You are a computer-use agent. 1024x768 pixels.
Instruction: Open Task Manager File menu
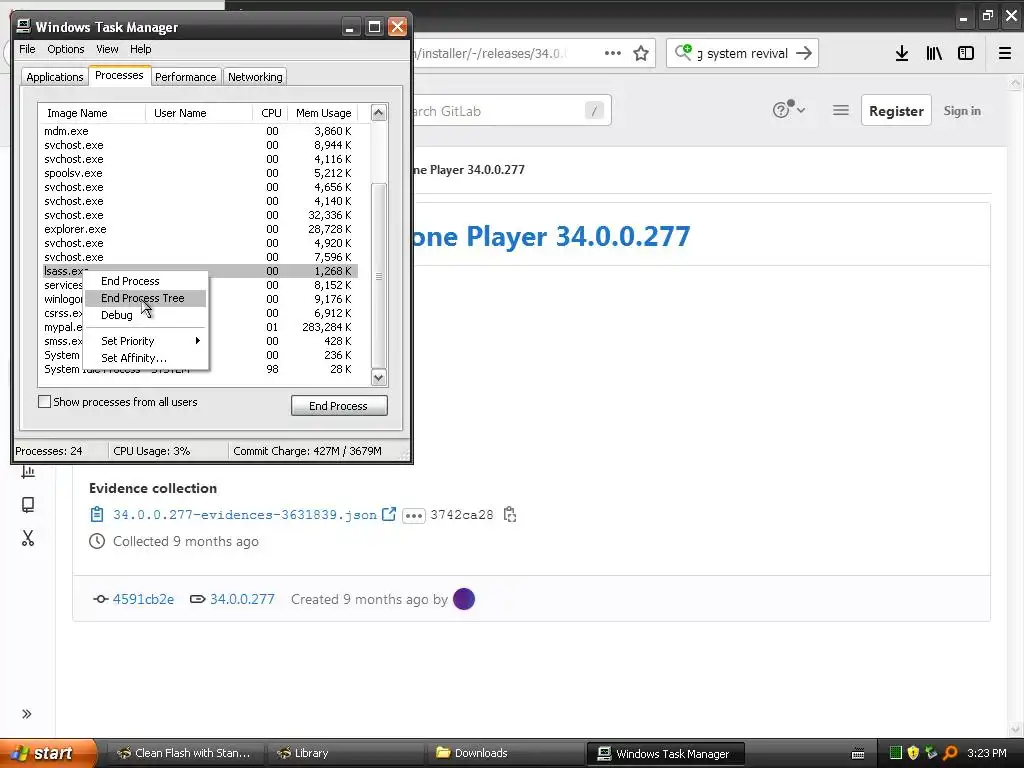tap(27, 49)
